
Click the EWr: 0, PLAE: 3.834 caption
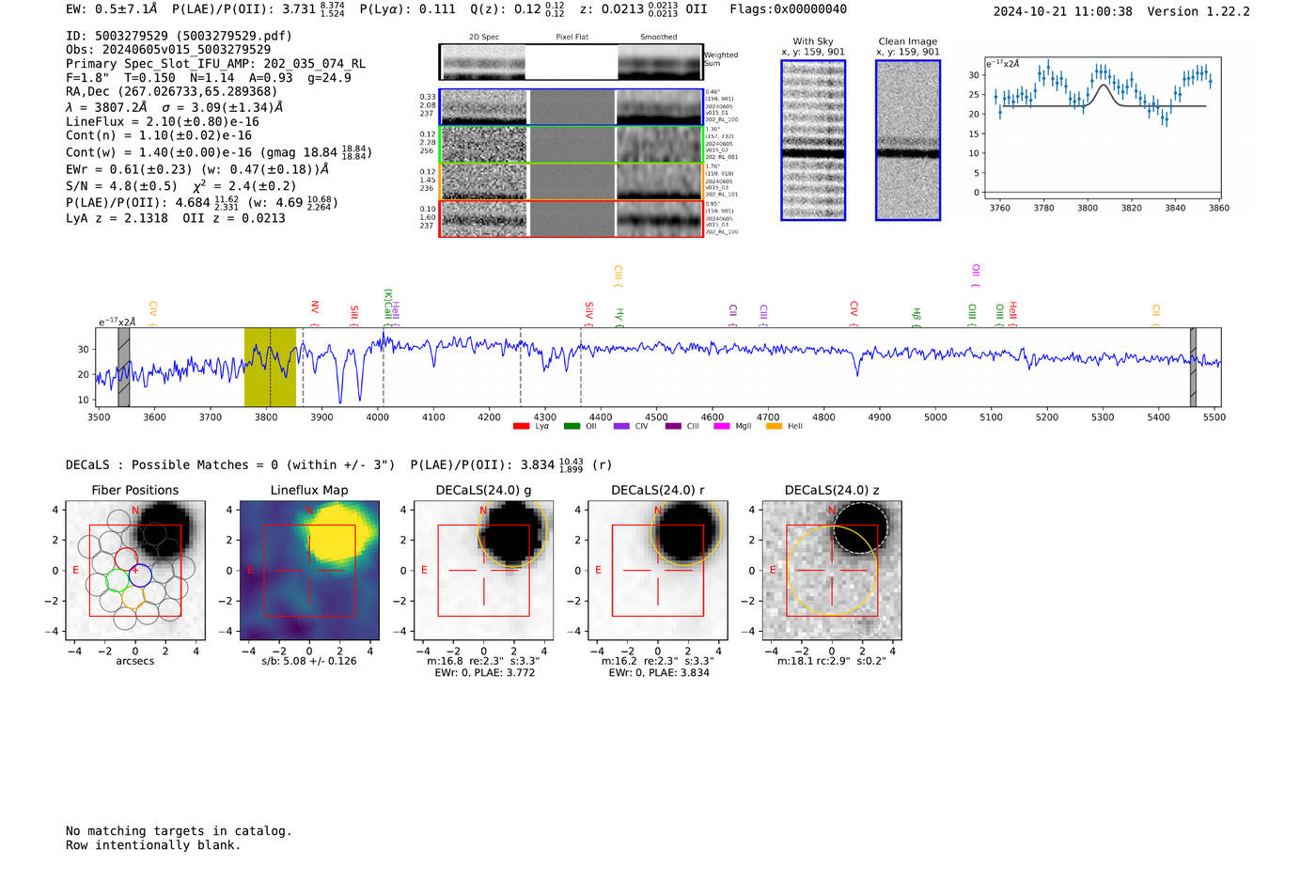[658, 672]
